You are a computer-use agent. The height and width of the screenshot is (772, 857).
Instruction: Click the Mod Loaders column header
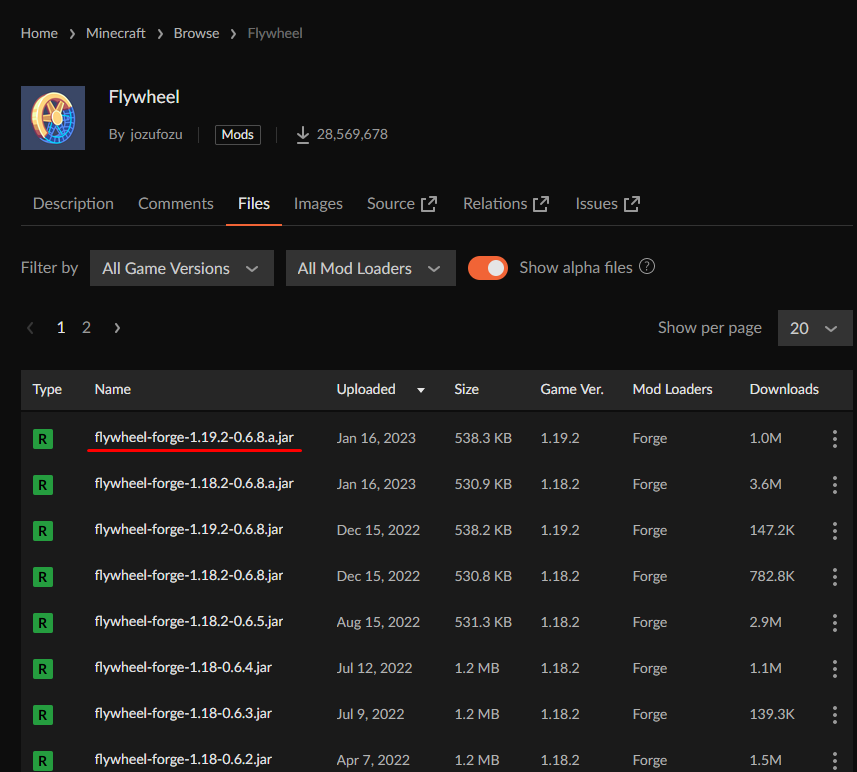click(672, 389)
